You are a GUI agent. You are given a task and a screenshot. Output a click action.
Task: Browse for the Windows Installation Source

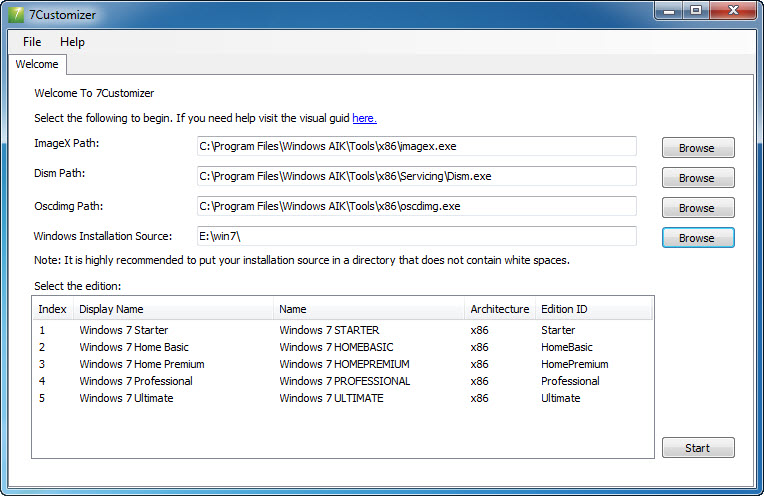[x=698, y=238]
